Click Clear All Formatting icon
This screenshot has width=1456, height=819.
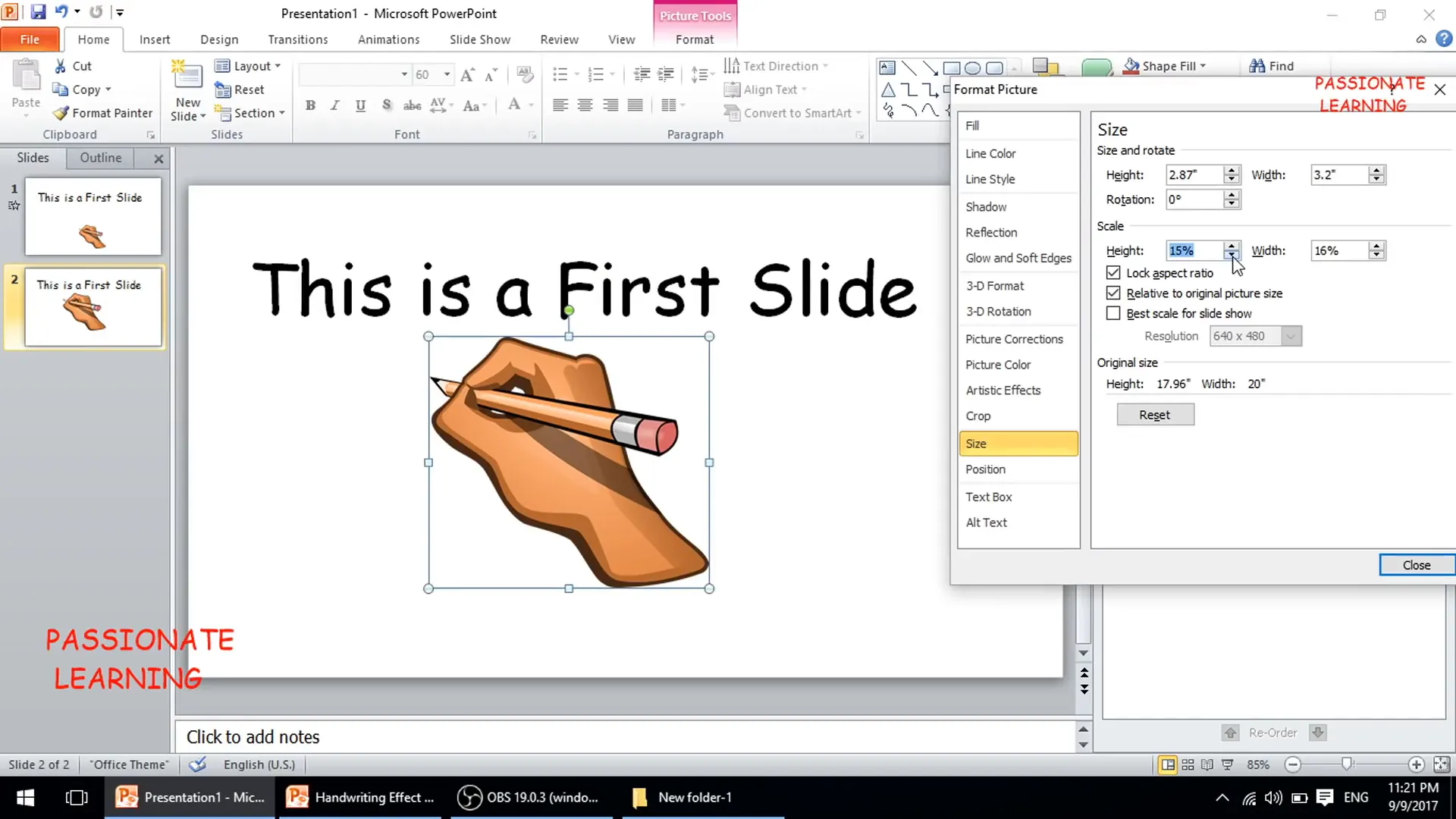coord(525,74)
